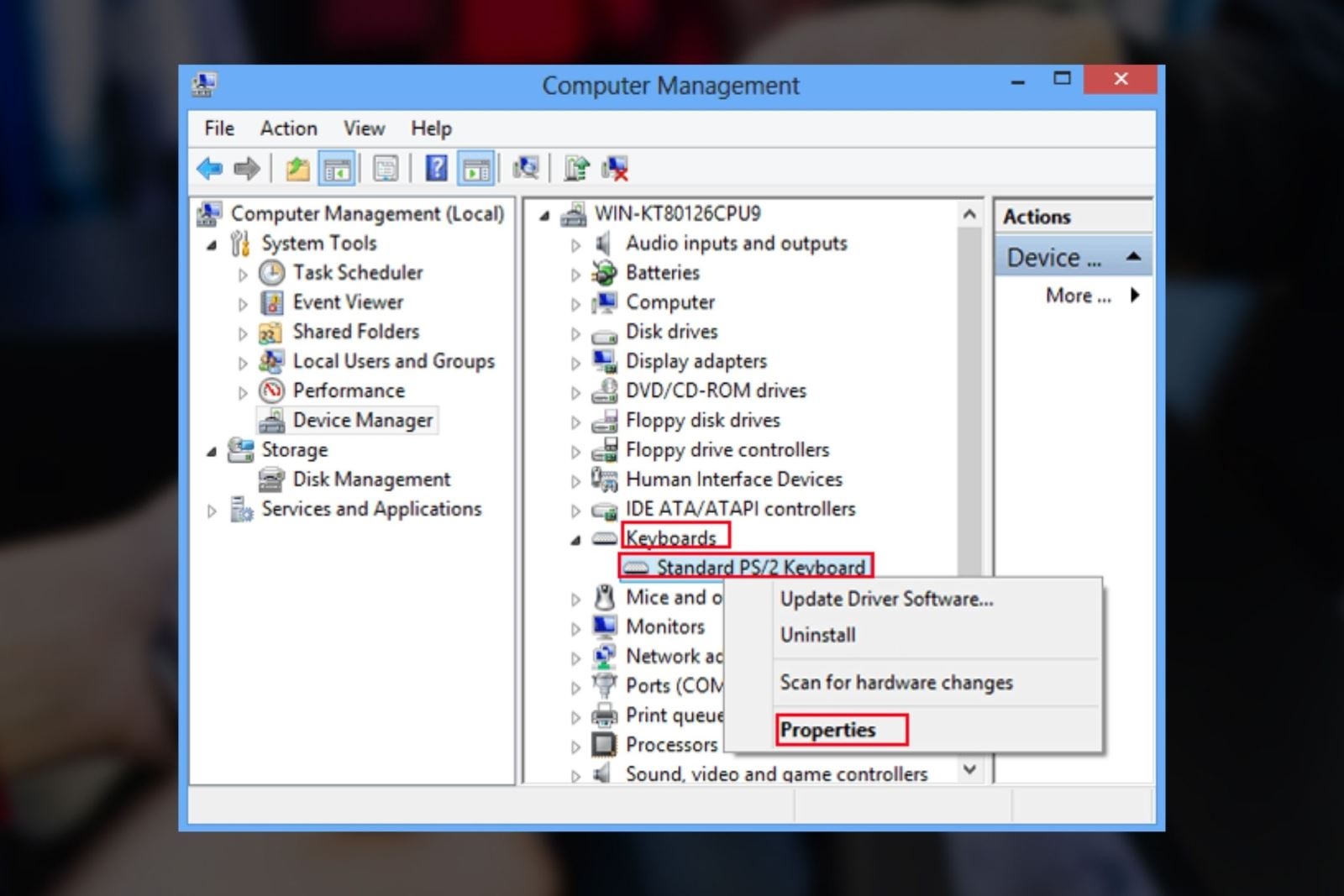Select Disk Management in the tree
The width and height of the screenshot is (1344, 896).
pos(370,479)
